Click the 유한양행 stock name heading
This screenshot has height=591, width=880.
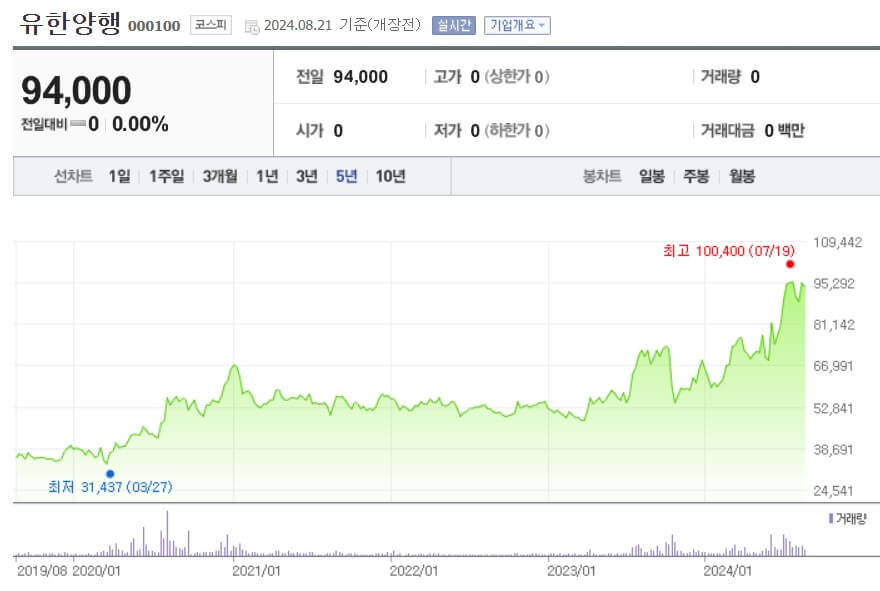coord(70,24)
